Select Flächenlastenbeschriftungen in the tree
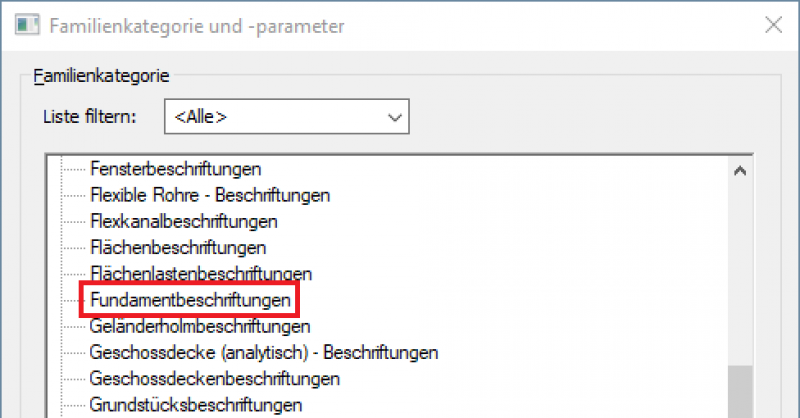The height and width of the screenshot is (418, 800). pos(201,273)
